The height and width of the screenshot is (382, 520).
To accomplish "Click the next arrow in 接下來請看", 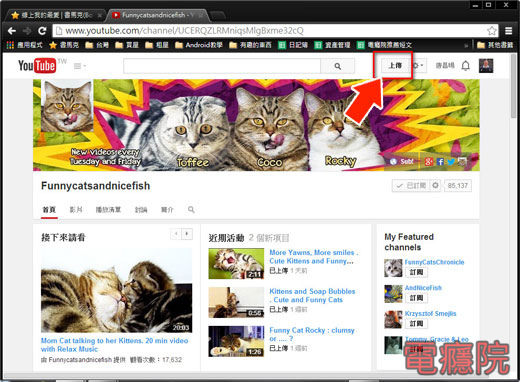I will pos(187,234).
